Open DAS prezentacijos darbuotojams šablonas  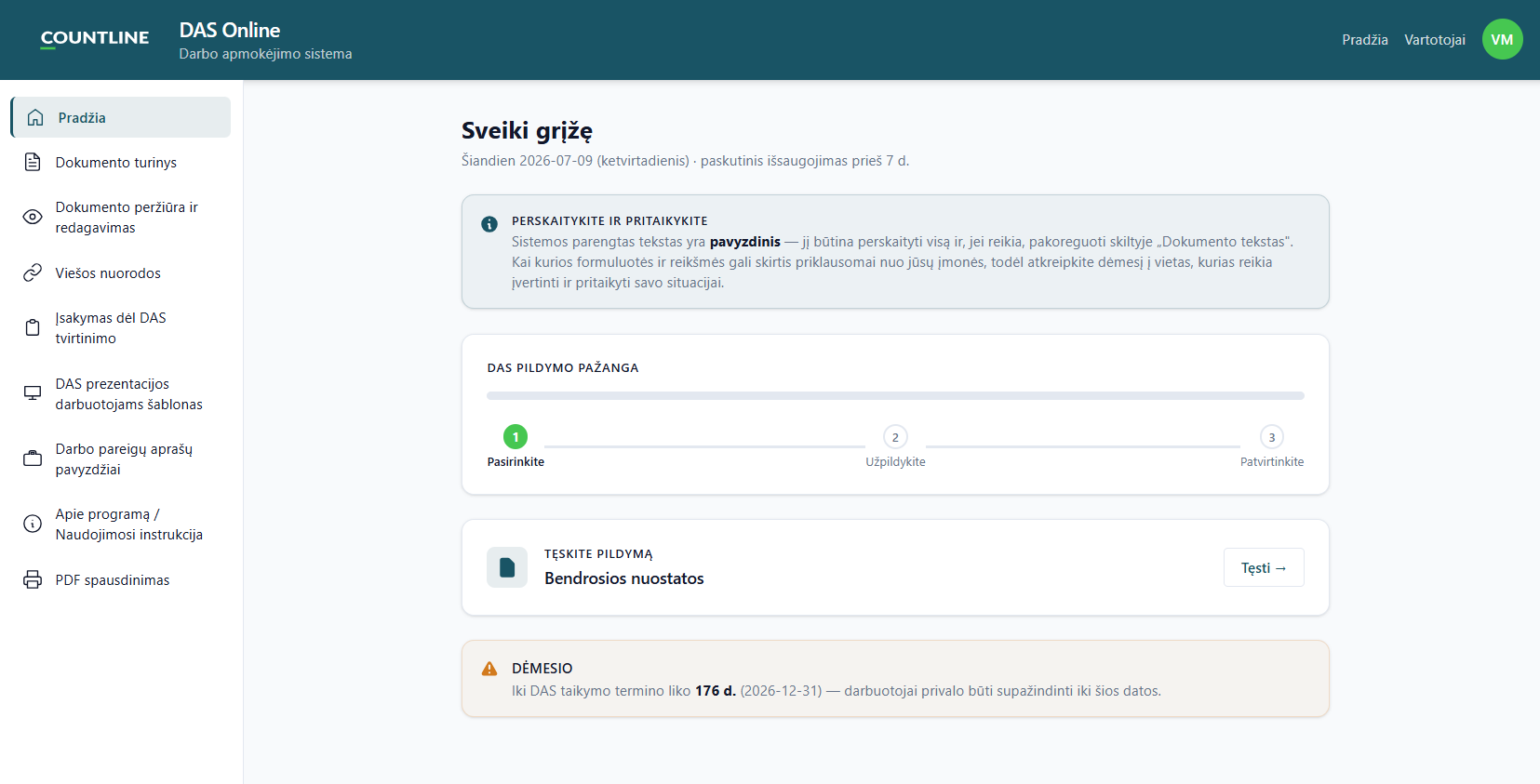click(121, 393)
